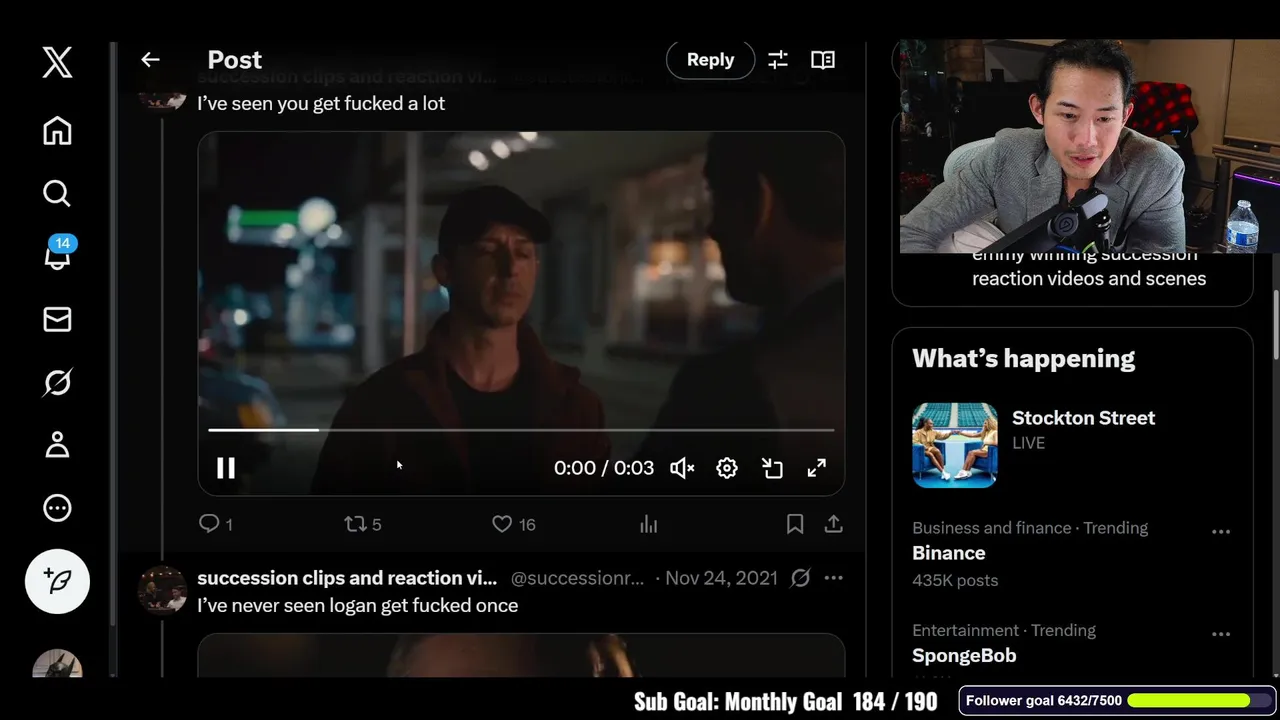Image resolution: width=1280 pixels, height=720 pixels.
Task: Open the Messages envelope icon
Action: click(x=57, y=319)
